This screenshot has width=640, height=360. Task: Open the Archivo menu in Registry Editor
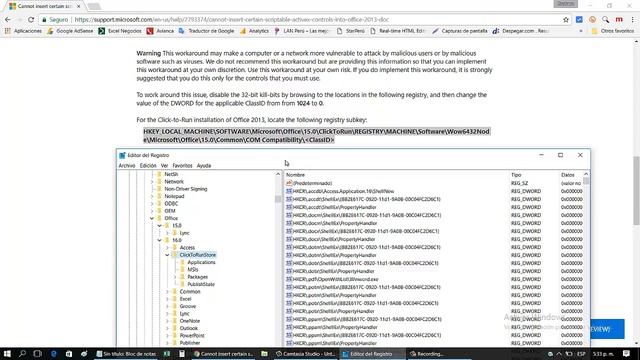tap(127, 166)
